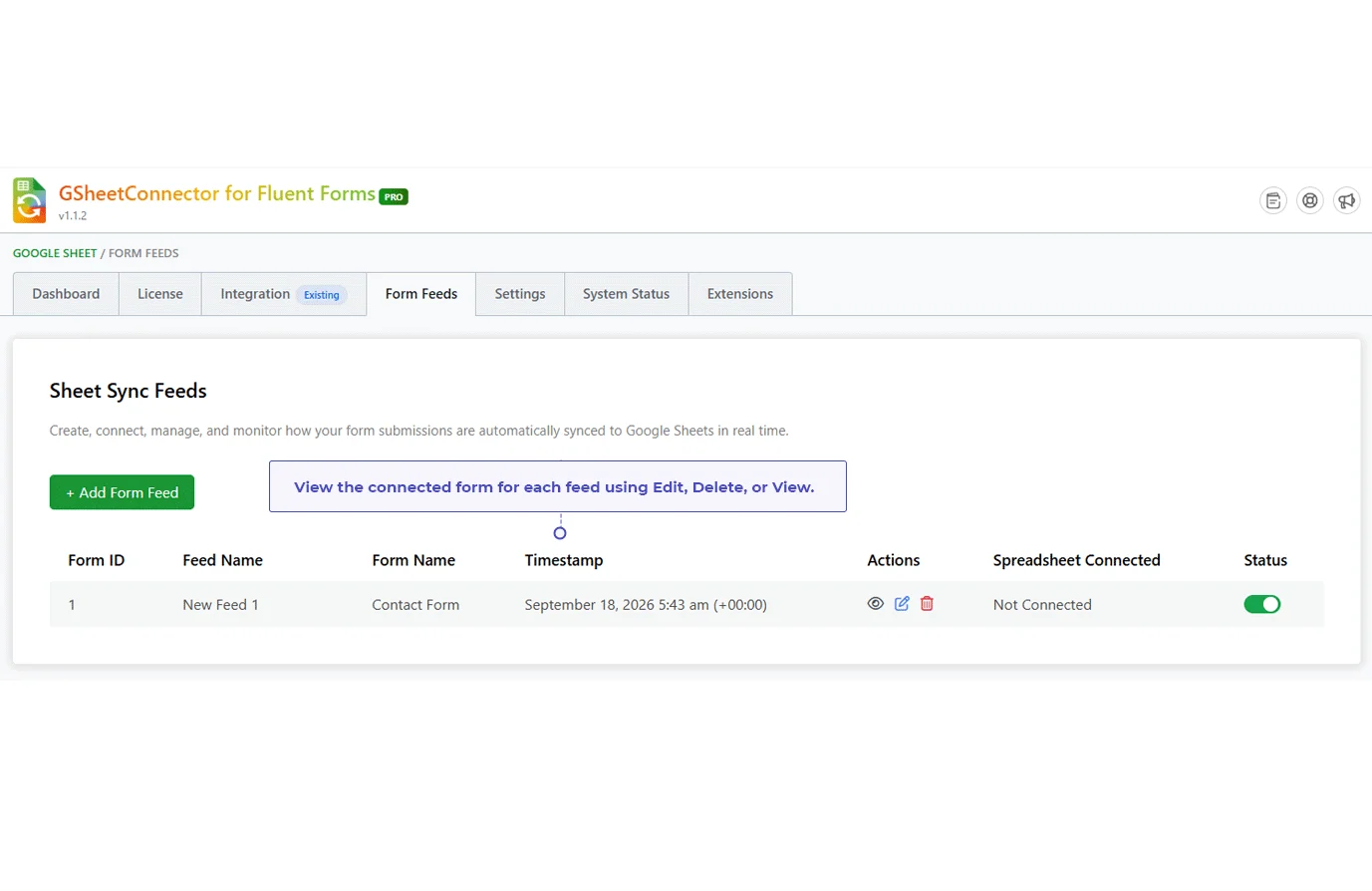Click the FORM FEEDS breadcrumb text
The width and height of the screenshot is (1372, 891).
click(143, 253)
